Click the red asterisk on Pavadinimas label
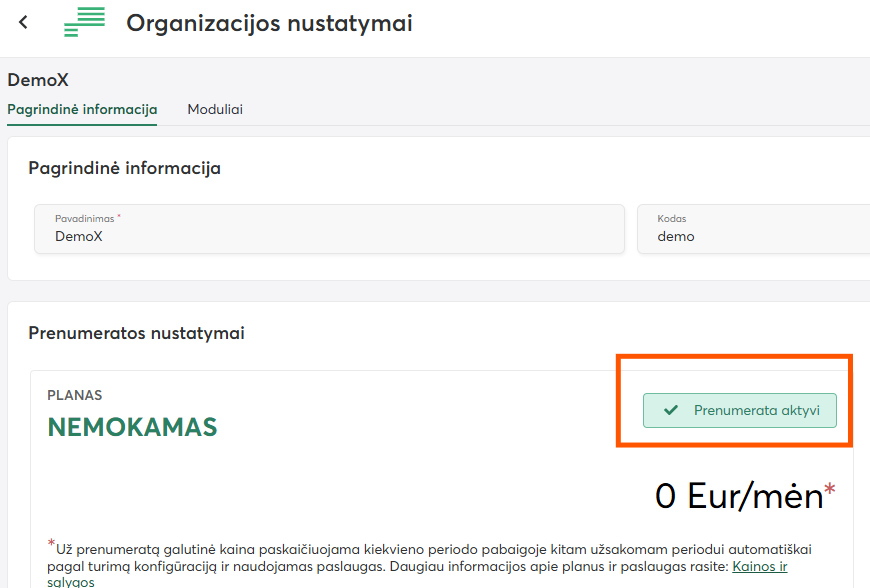This screenshot has width=870, height=588. (x=119, y=216)
